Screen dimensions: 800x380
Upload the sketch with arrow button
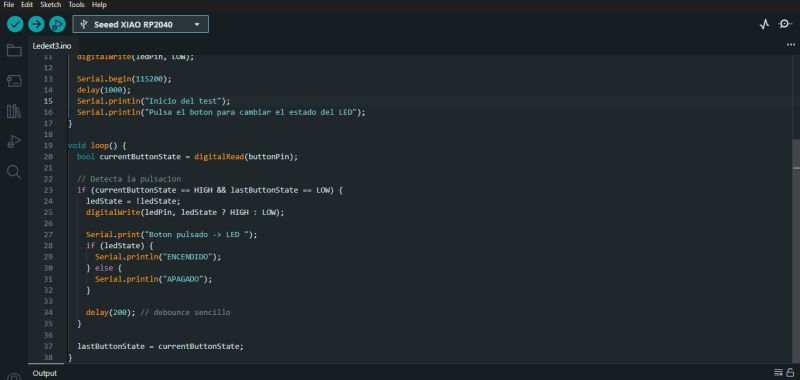[36, 24]
